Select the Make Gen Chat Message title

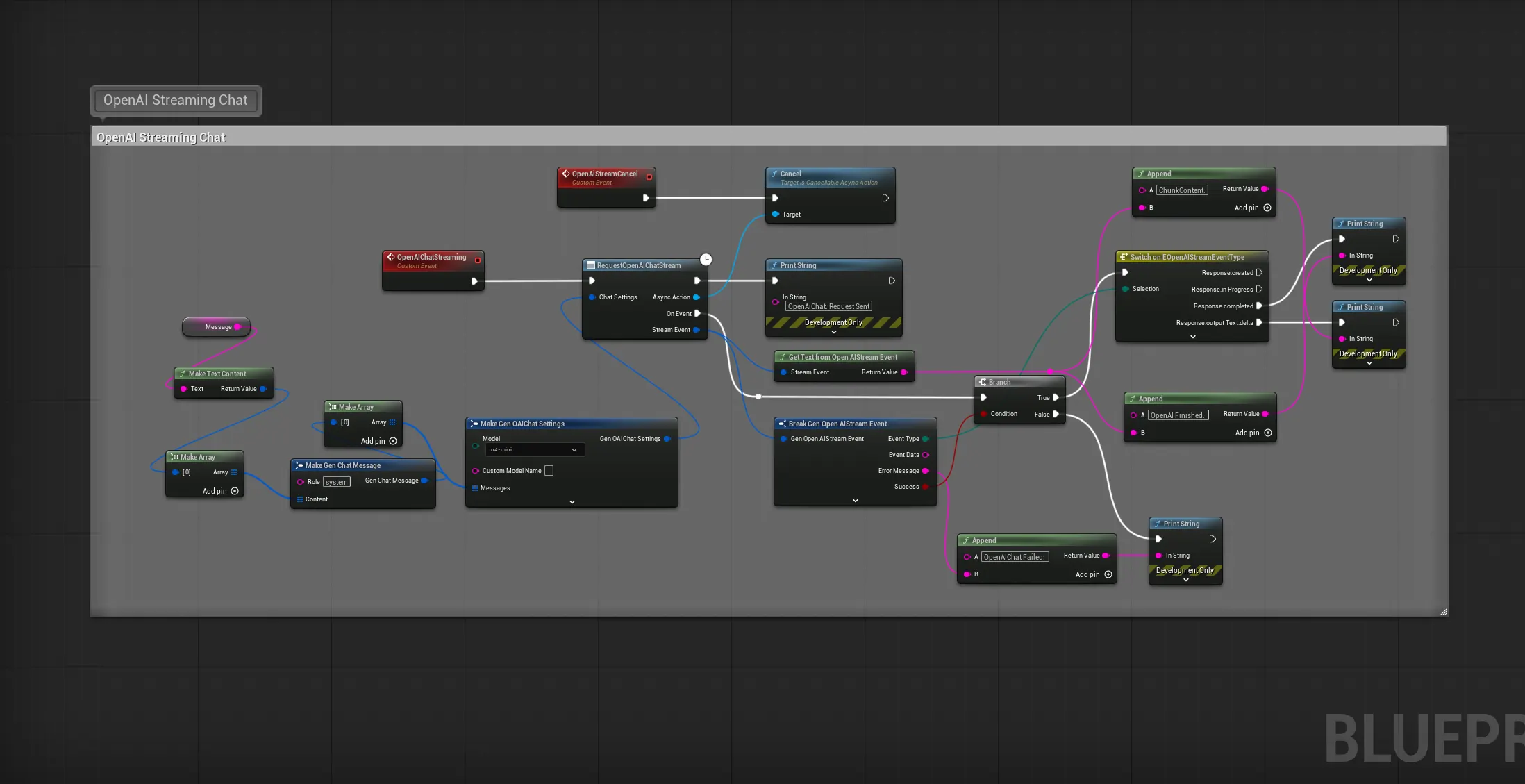click(343, 465)
